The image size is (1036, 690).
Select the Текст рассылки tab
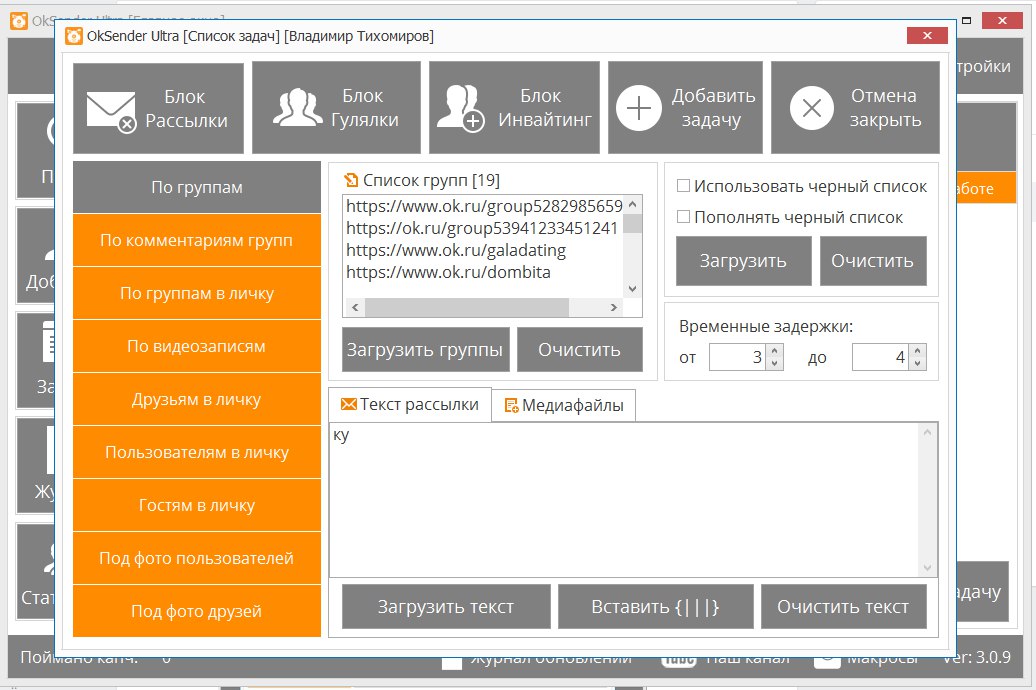click(x=410, y=405)
